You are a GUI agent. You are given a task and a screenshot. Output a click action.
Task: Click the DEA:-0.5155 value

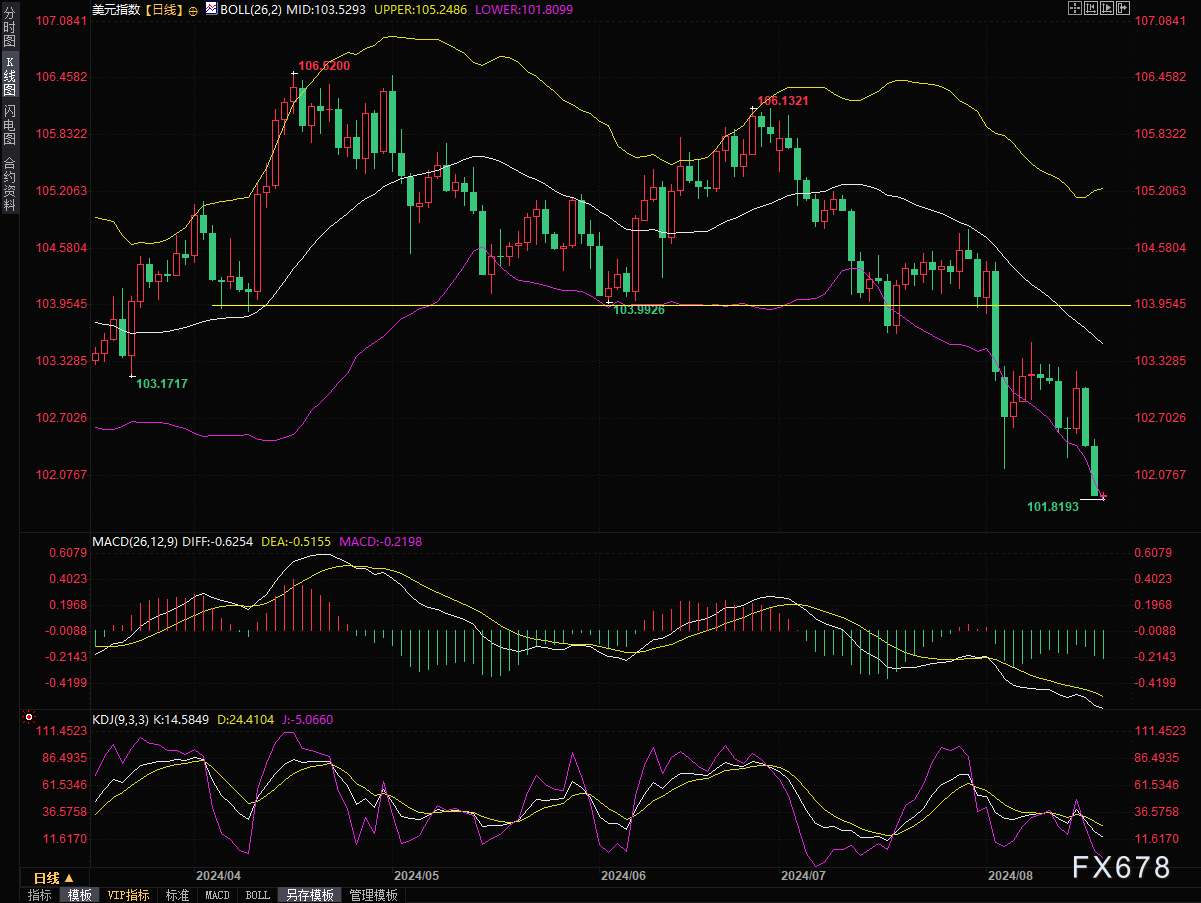point(296,542)
